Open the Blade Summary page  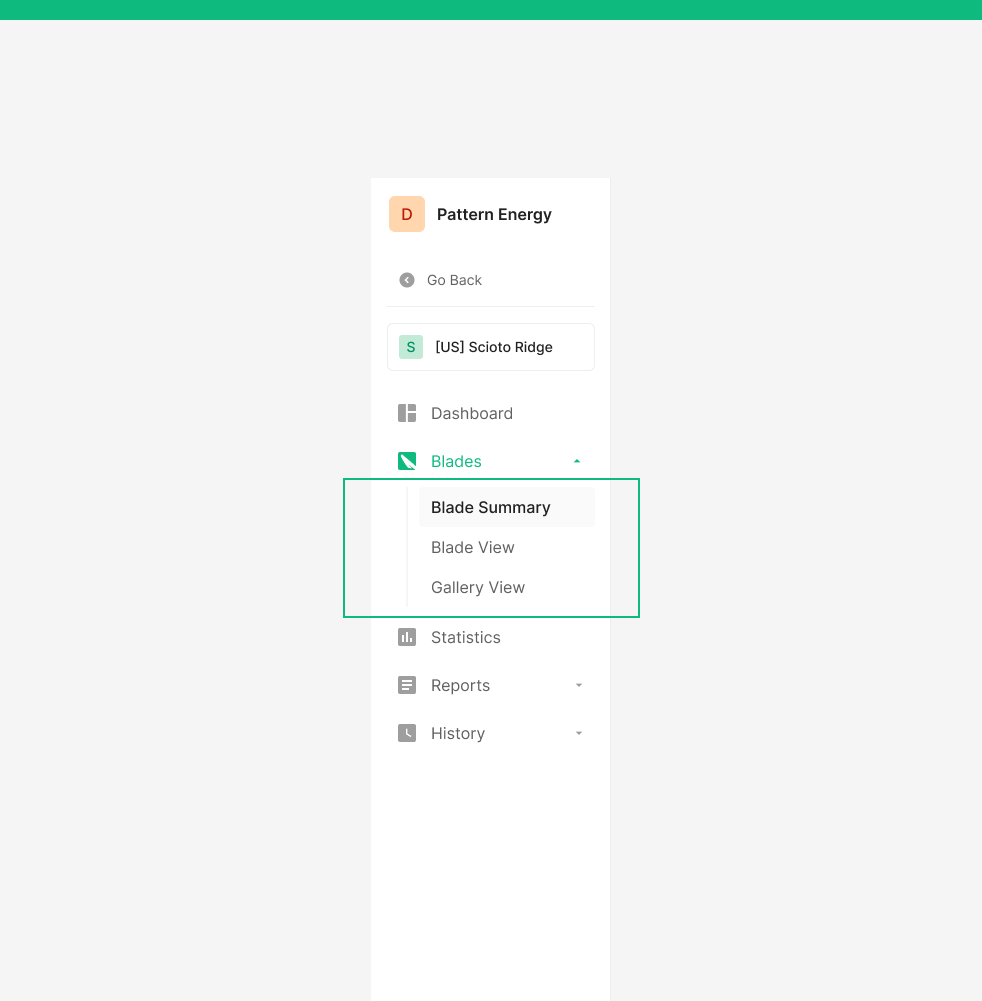(491, 507)
